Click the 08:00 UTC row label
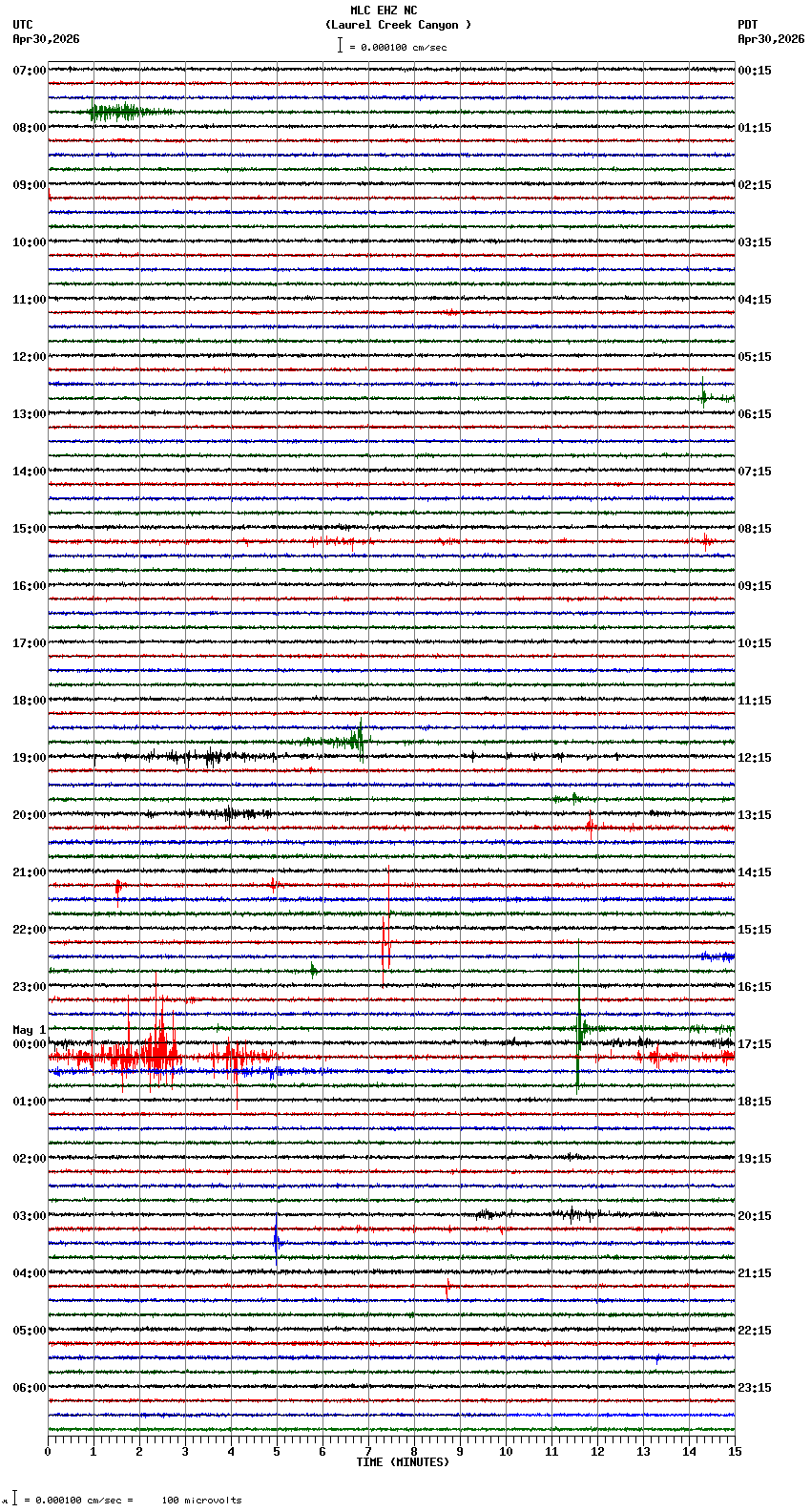Image resolution: width=811 pixels, height=1512 pixels. click(30, 128)
